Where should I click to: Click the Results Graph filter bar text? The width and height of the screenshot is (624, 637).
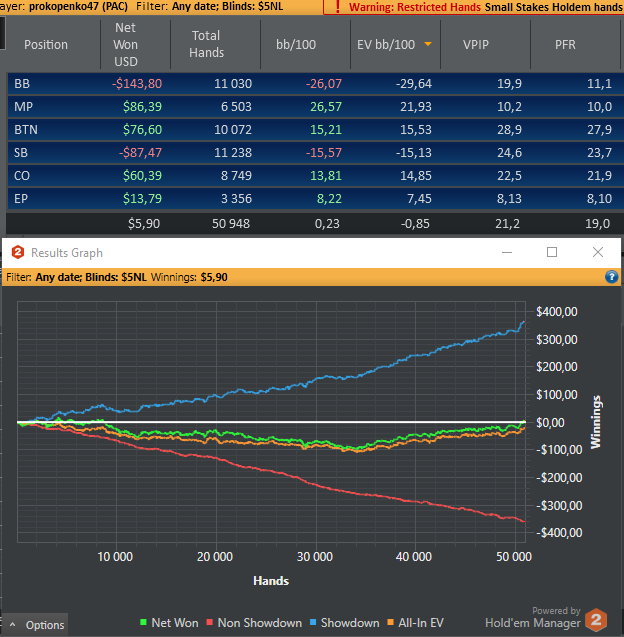click(x=117, y=277)
